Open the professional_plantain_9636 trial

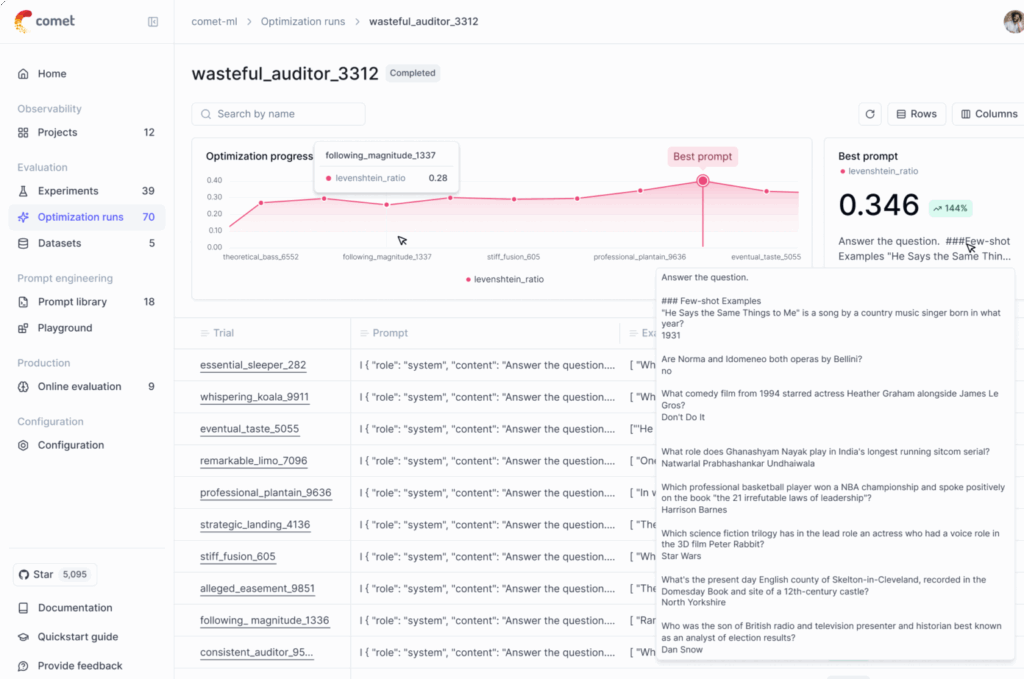tap(265, 493)
